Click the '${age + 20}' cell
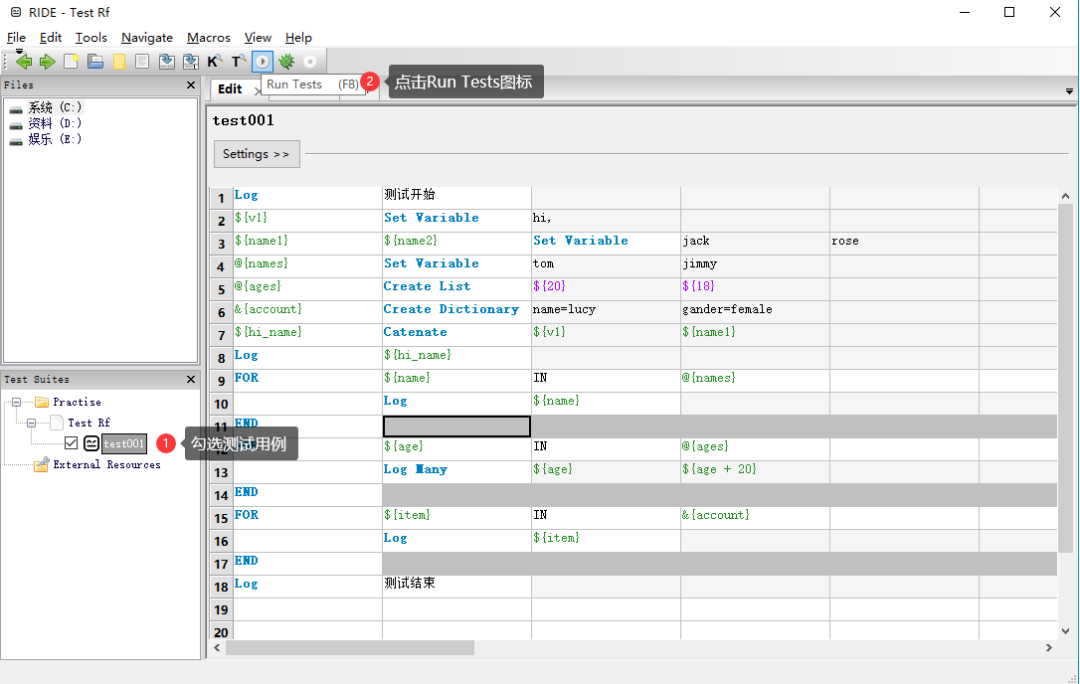The height and width of the screenshot is (684, 1080). pyautogui.click(x=755, y=472)
